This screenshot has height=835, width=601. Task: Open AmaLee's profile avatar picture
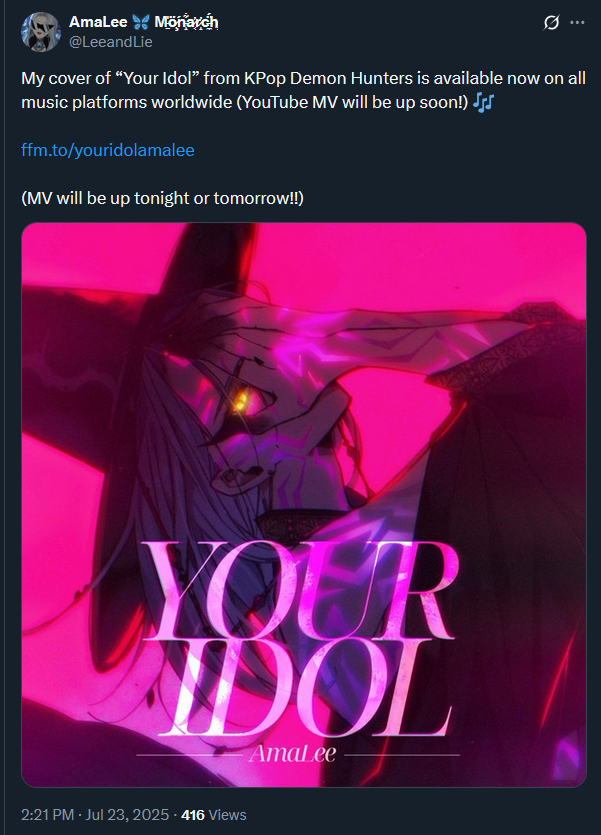click(41, 32)
